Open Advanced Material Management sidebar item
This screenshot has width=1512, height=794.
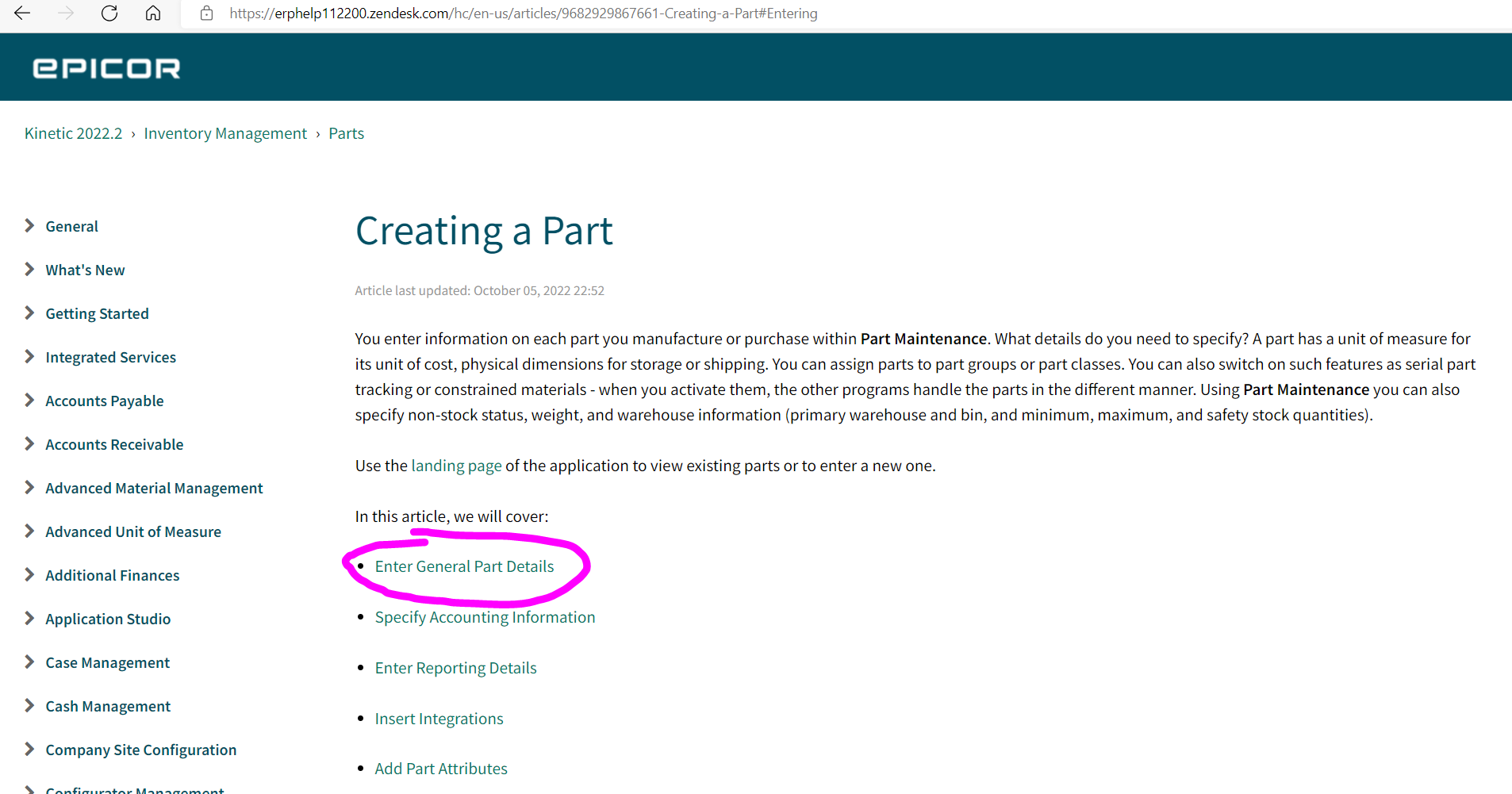pos(154,489)
